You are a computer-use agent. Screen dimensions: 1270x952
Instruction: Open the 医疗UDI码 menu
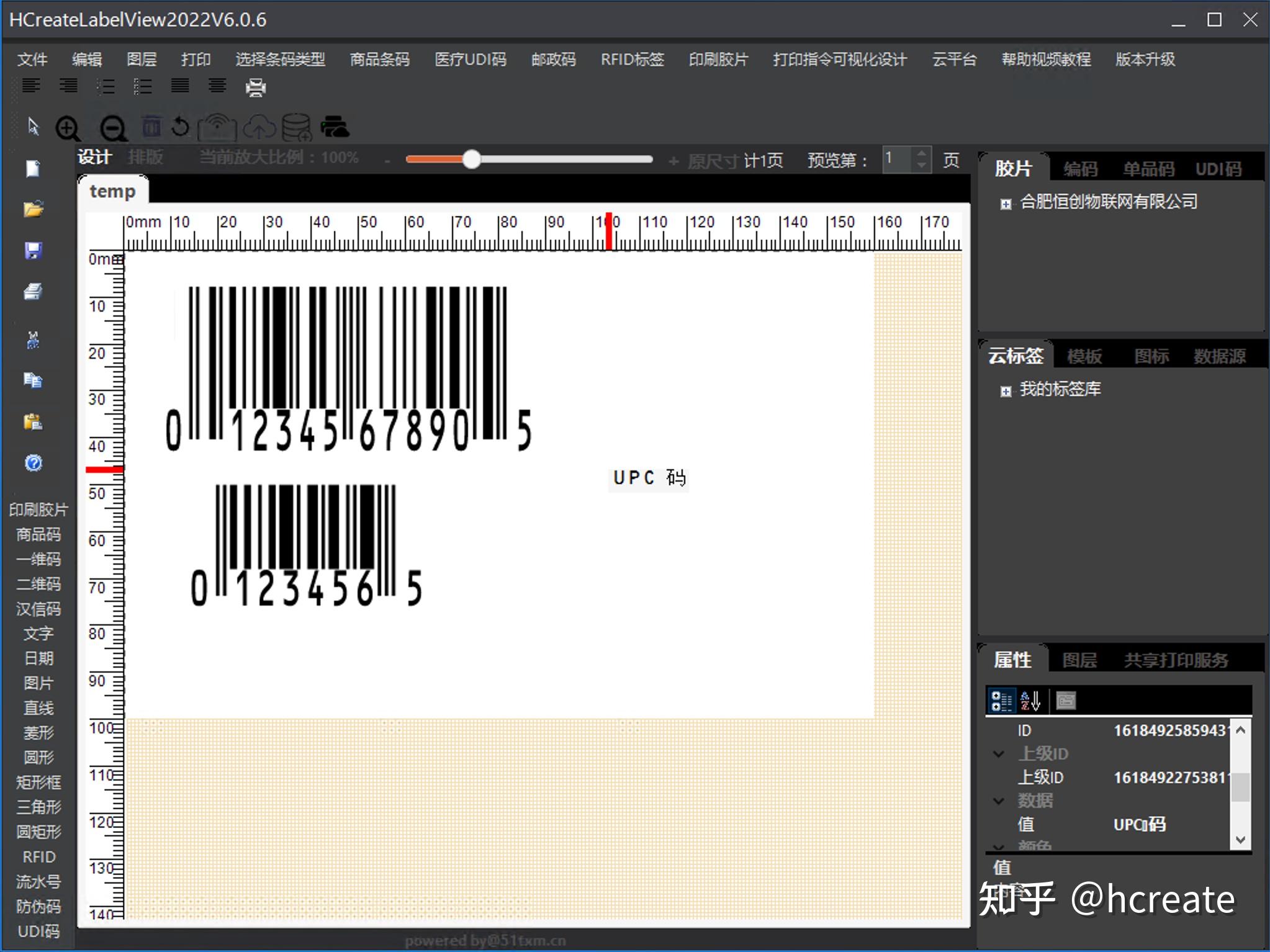click(x=471, y=60)
